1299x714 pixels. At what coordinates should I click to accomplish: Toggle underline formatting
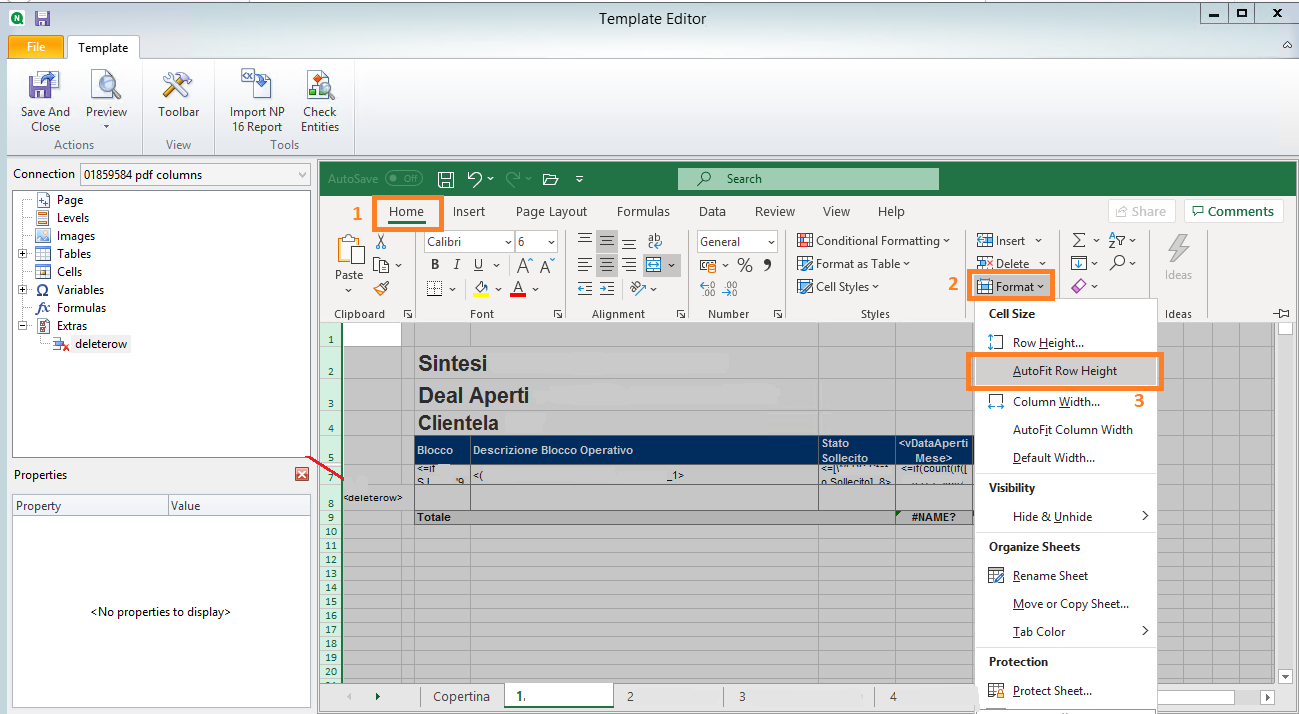tap(479, 265)
